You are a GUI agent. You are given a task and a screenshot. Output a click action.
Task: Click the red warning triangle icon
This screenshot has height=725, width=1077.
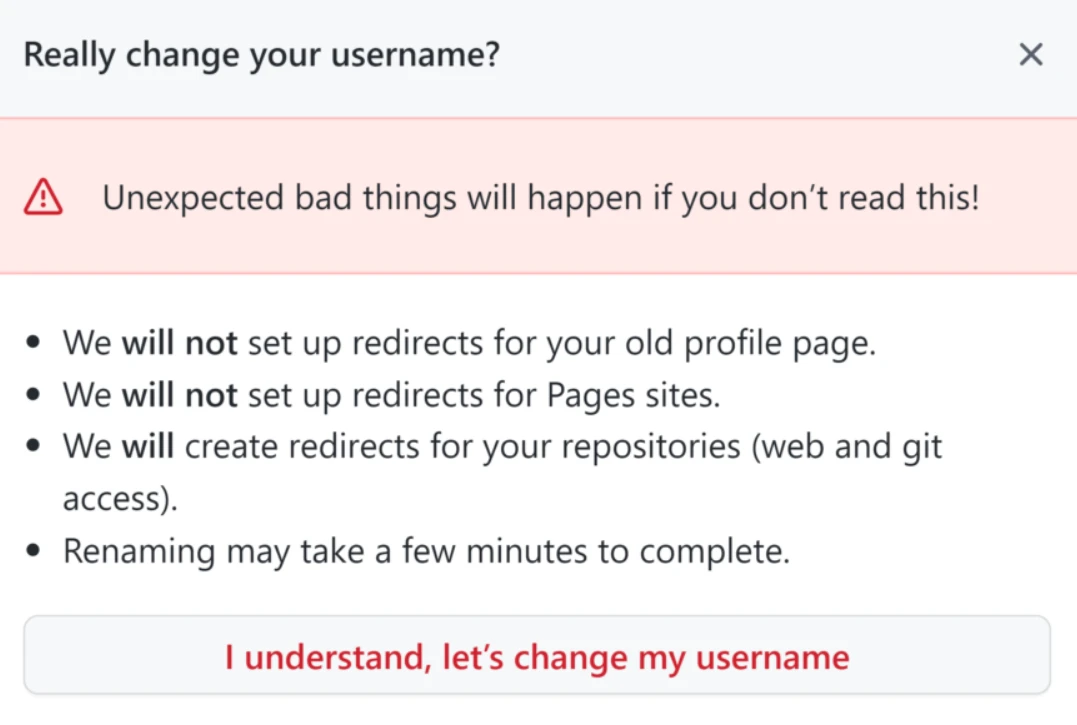pos(43,198)
